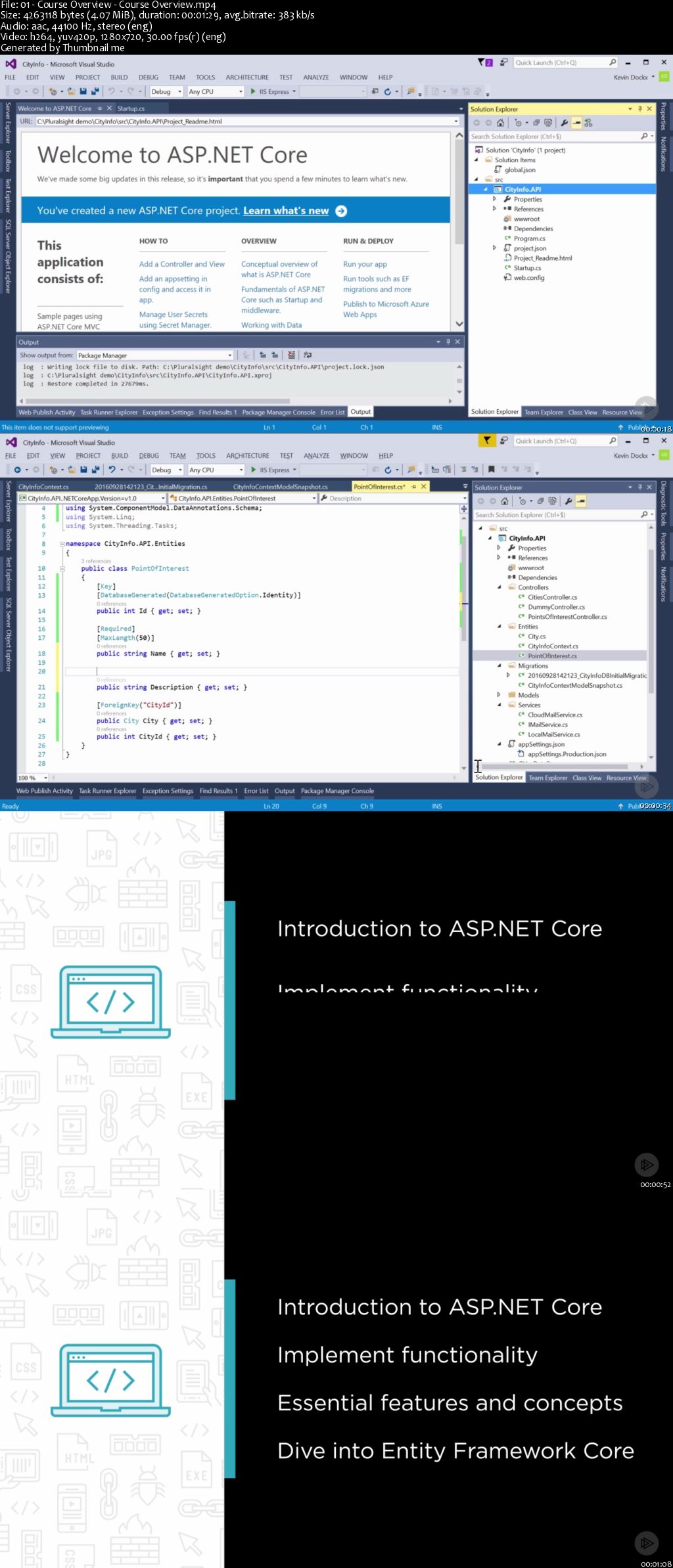Screen dimensions: 673x1568
Task: Click split-editor icon above code editor scrollbar
Action: 464,508
